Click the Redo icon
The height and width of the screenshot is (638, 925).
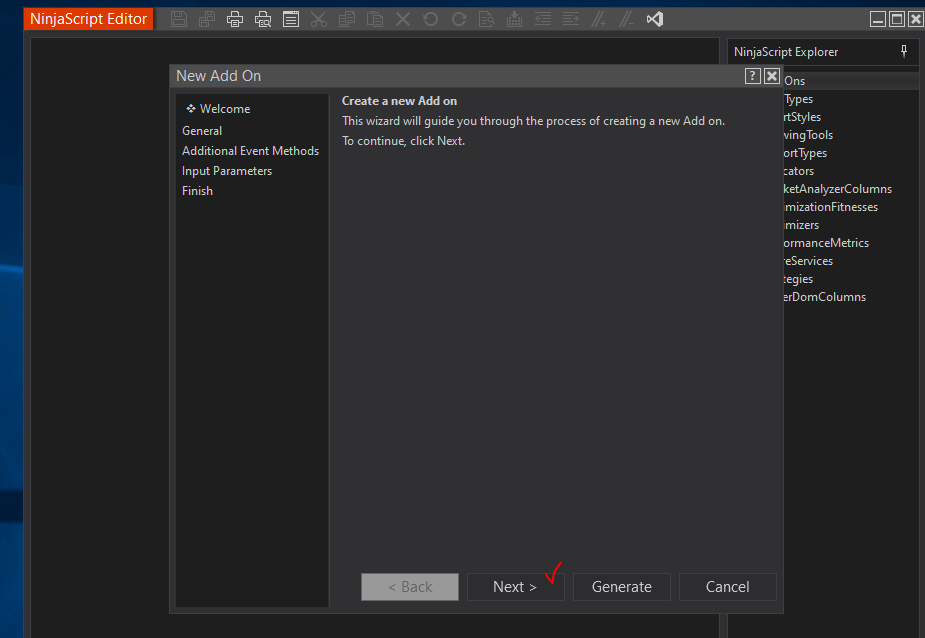click(459, 19)
